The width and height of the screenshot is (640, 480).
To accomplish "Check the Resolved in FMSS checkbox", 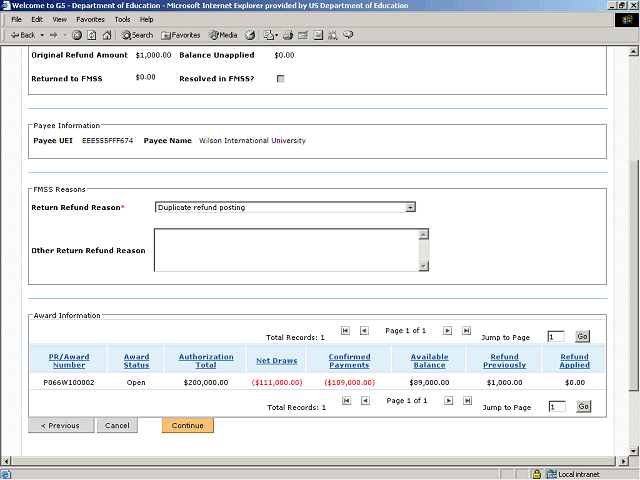I will pos(280,78).
